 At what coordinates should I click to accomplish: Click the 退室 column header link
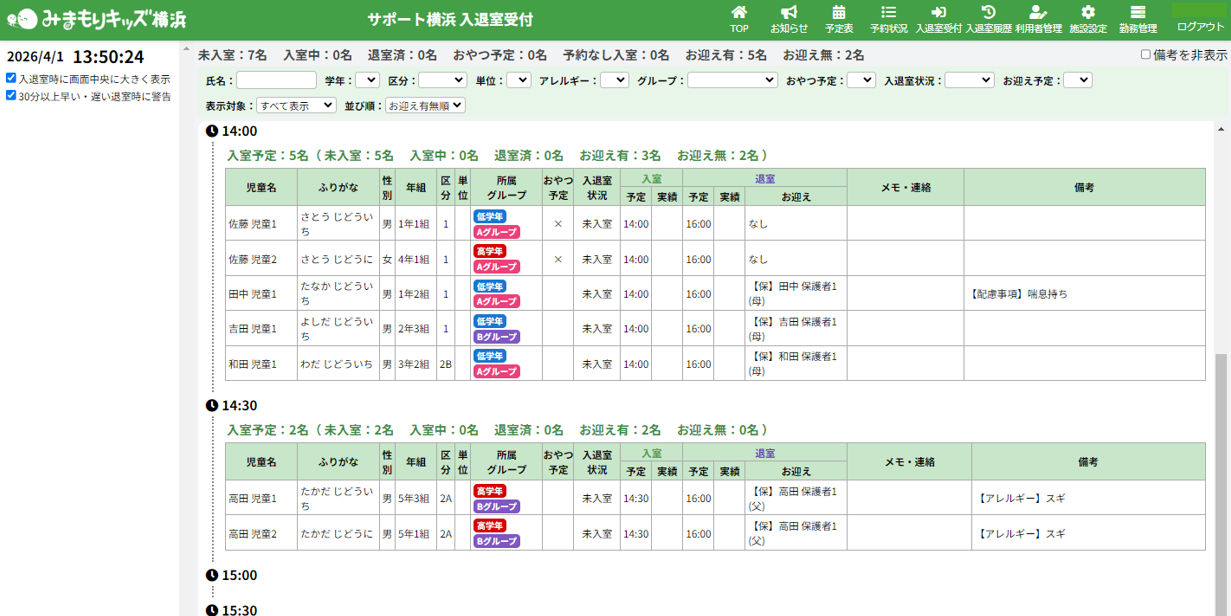pos(765,175)
